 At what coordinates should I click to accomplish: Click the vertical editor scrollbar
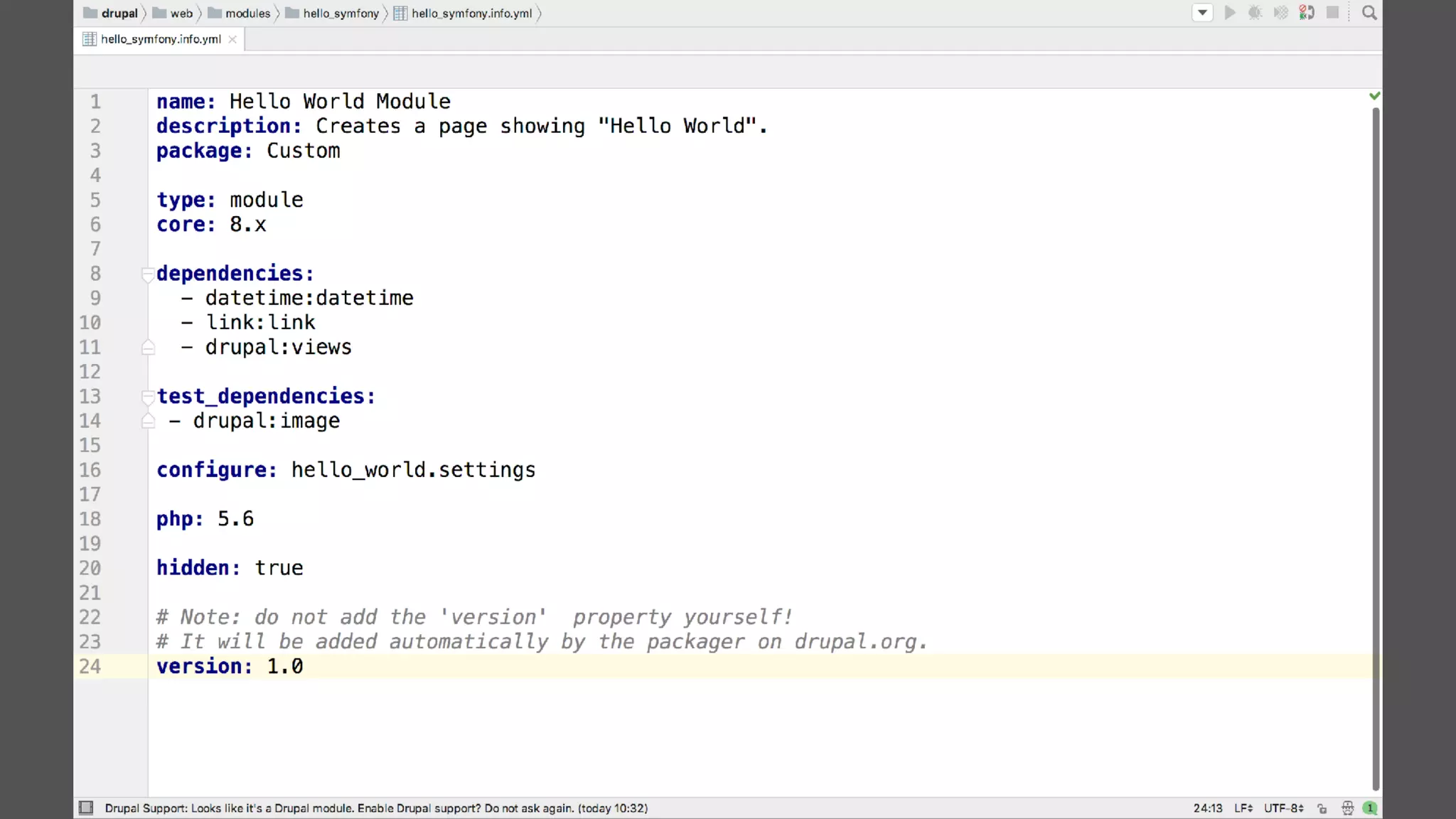coord(1376,448)
